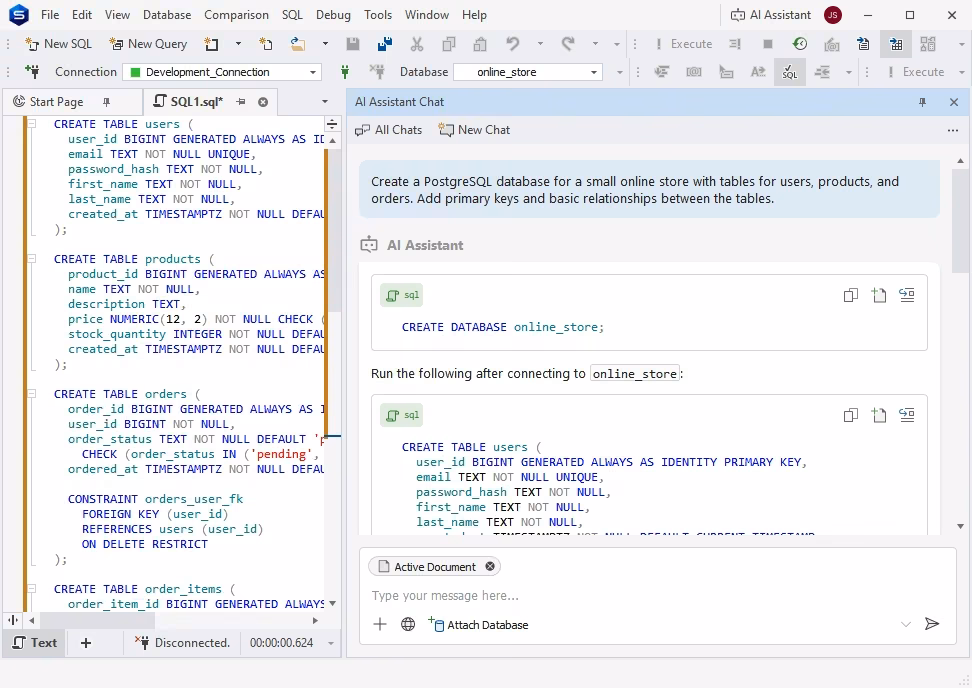Viewport: 972px width, 688px height.
Task: Copy the CREATE DATABASE code block
Action: (x=850, y=295)
